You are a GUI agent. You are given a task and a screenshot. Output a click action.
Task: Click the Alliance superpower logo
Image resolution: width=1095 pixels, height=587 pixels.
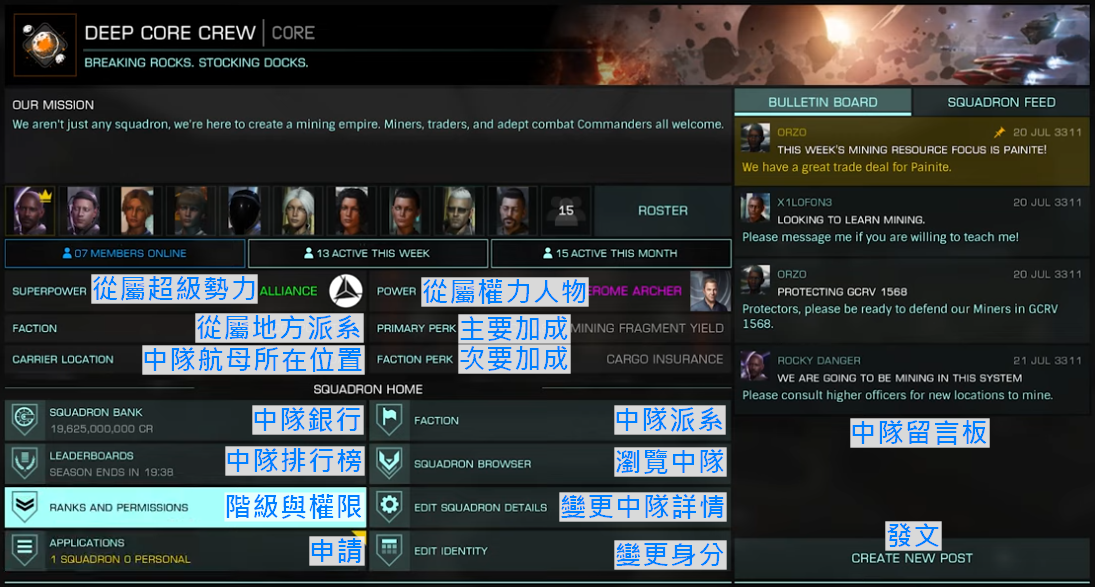pyautogui.click(x=346, y=290)
